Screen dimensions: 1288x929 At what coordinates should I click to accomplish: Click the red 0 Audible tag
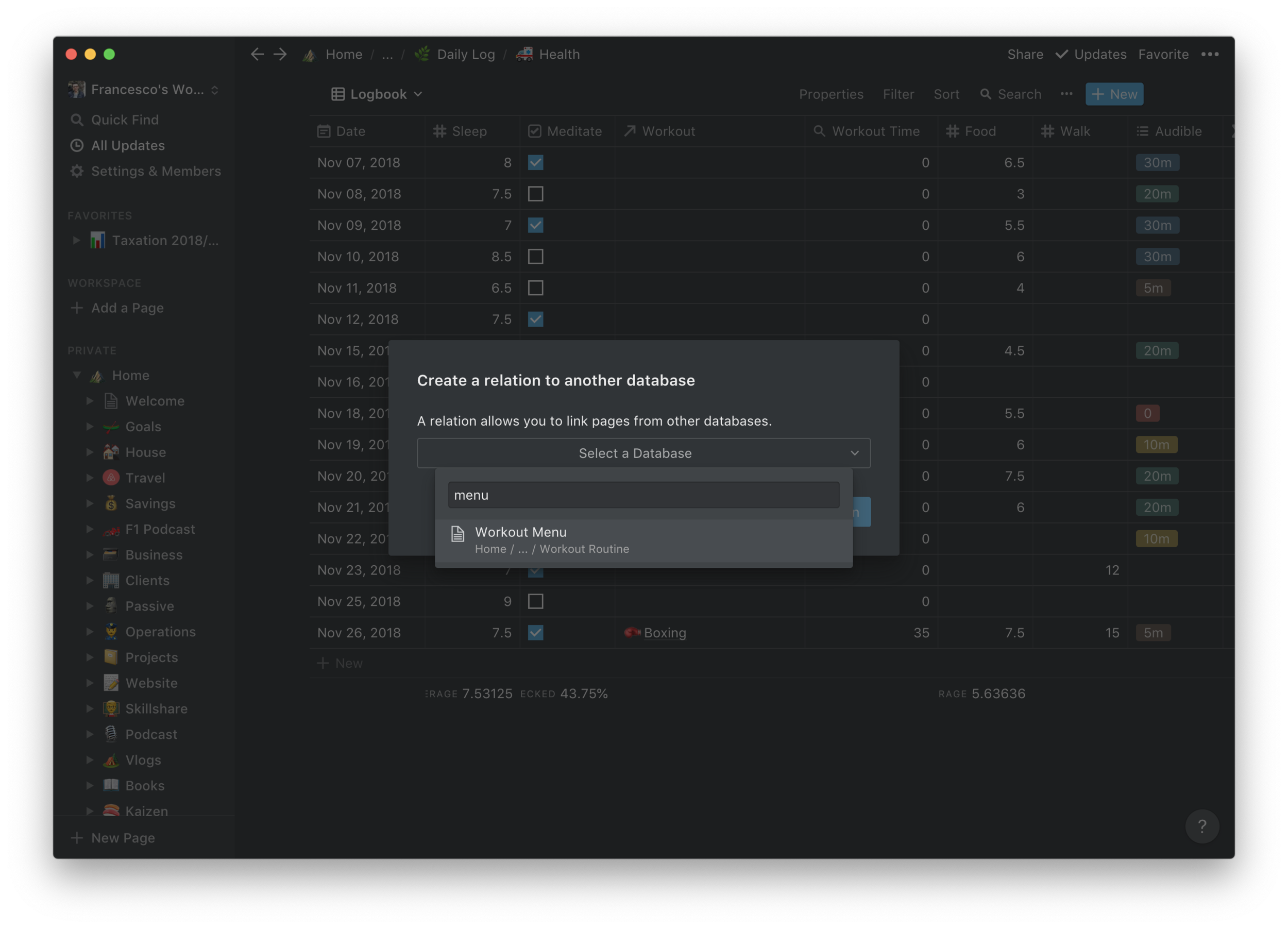[1147, 413]
